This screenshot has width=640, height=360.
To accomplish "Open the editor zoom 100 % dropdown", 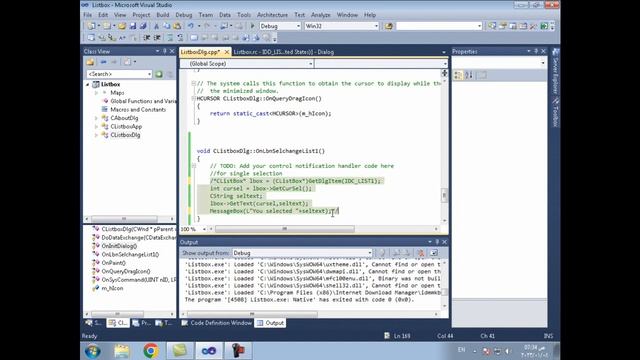I will [x=204, y=229].
